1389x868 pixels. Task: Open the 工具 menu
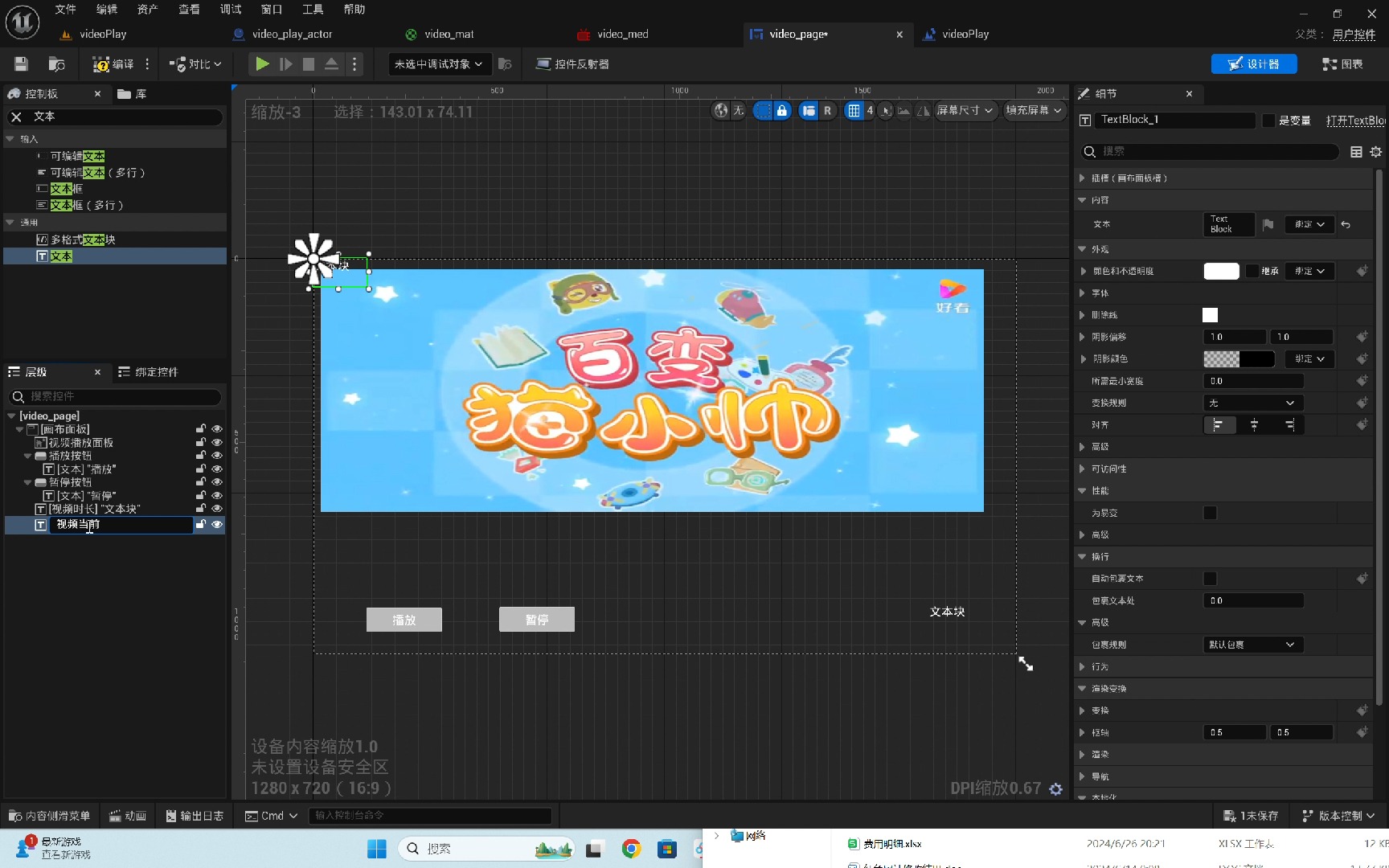(x=313, y=10)
